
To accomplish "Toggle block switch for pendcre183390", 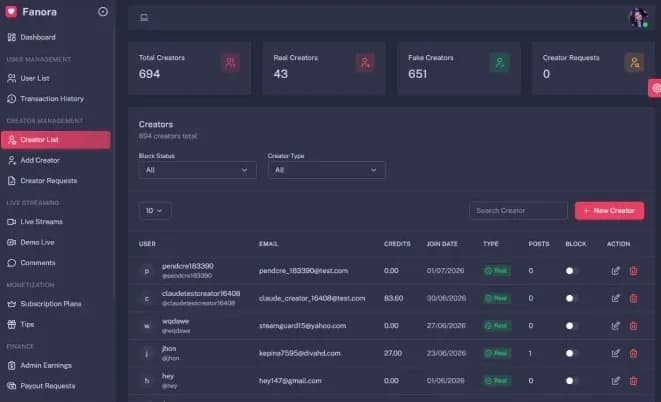I will (572, 271).
